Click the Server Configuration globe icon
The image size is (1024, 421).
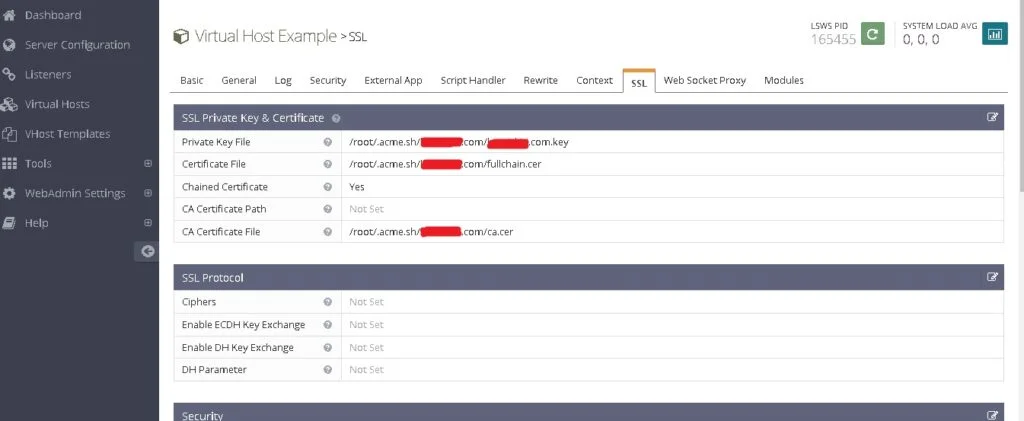coord(9,45)
